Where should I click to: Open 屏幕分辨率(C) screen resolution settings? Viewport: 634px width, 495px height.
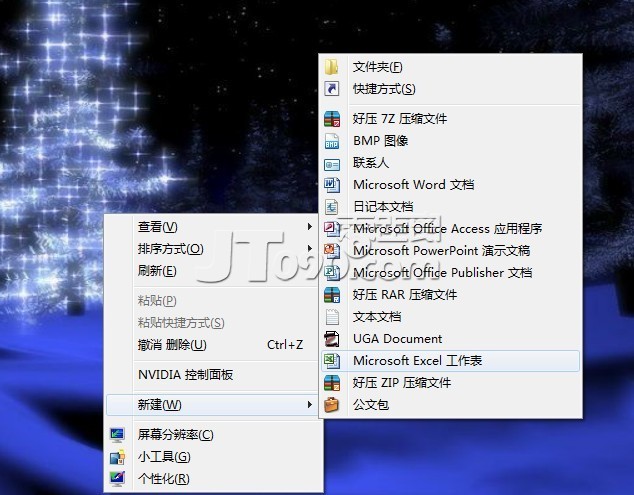tap(213, 435)
